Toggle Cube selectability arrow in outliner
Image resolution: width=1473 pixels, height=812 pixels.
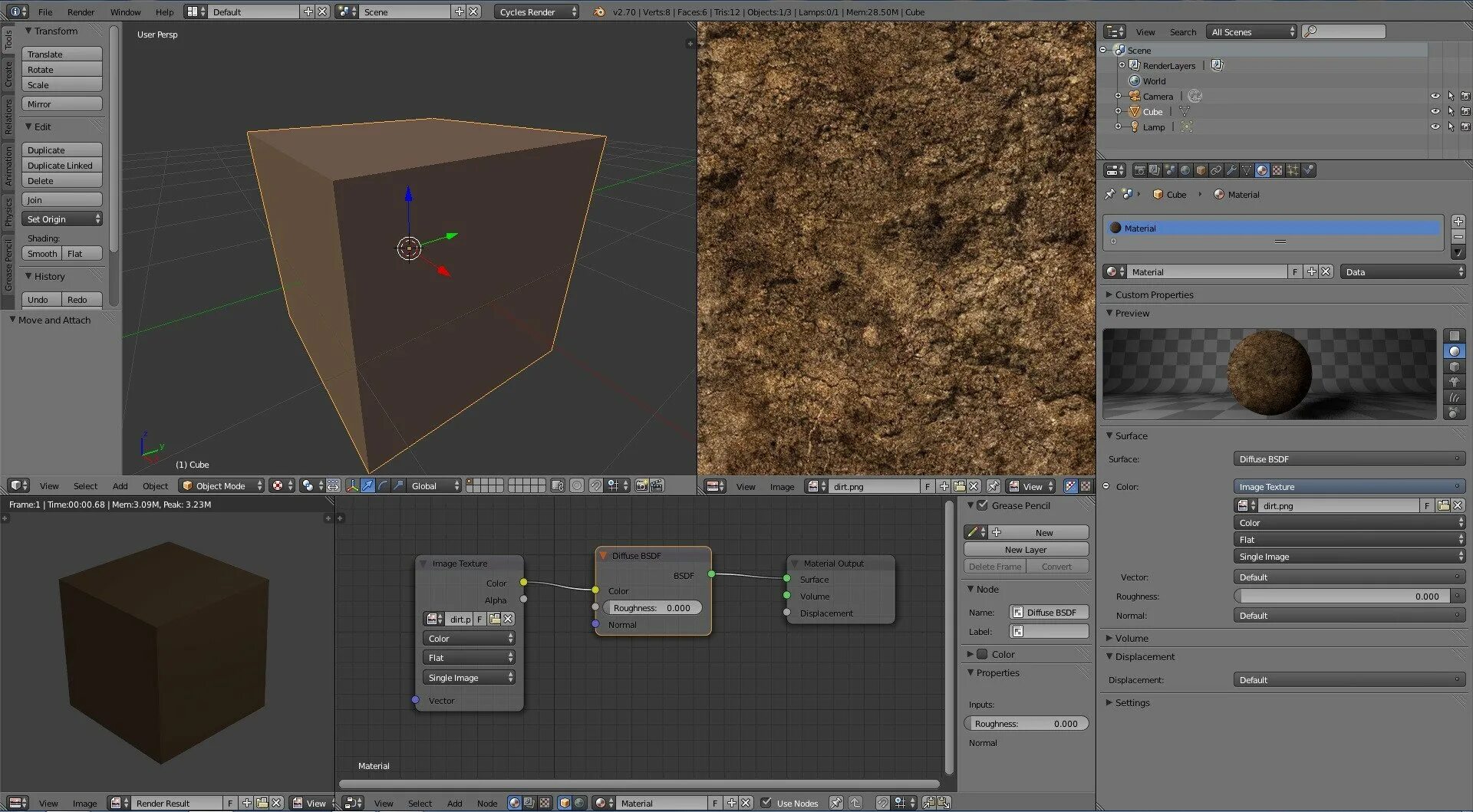[x=1450, y=112]
